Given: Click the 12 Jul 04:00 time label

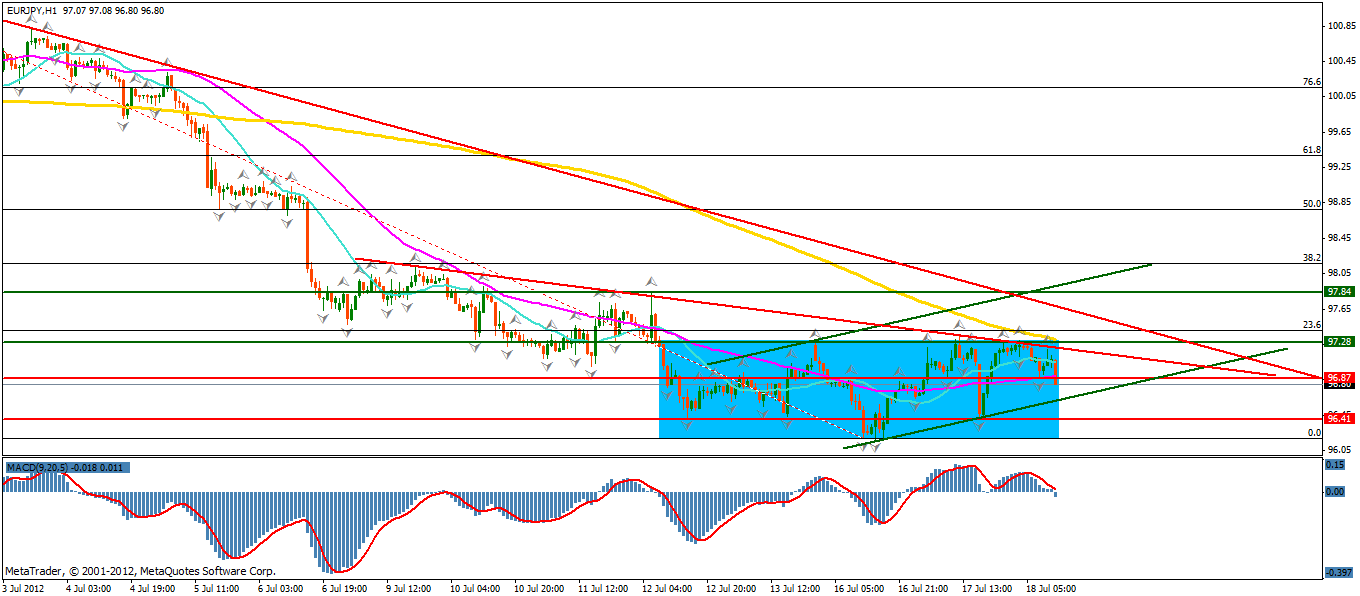Looking at the screenshot, I should (667, 588).
